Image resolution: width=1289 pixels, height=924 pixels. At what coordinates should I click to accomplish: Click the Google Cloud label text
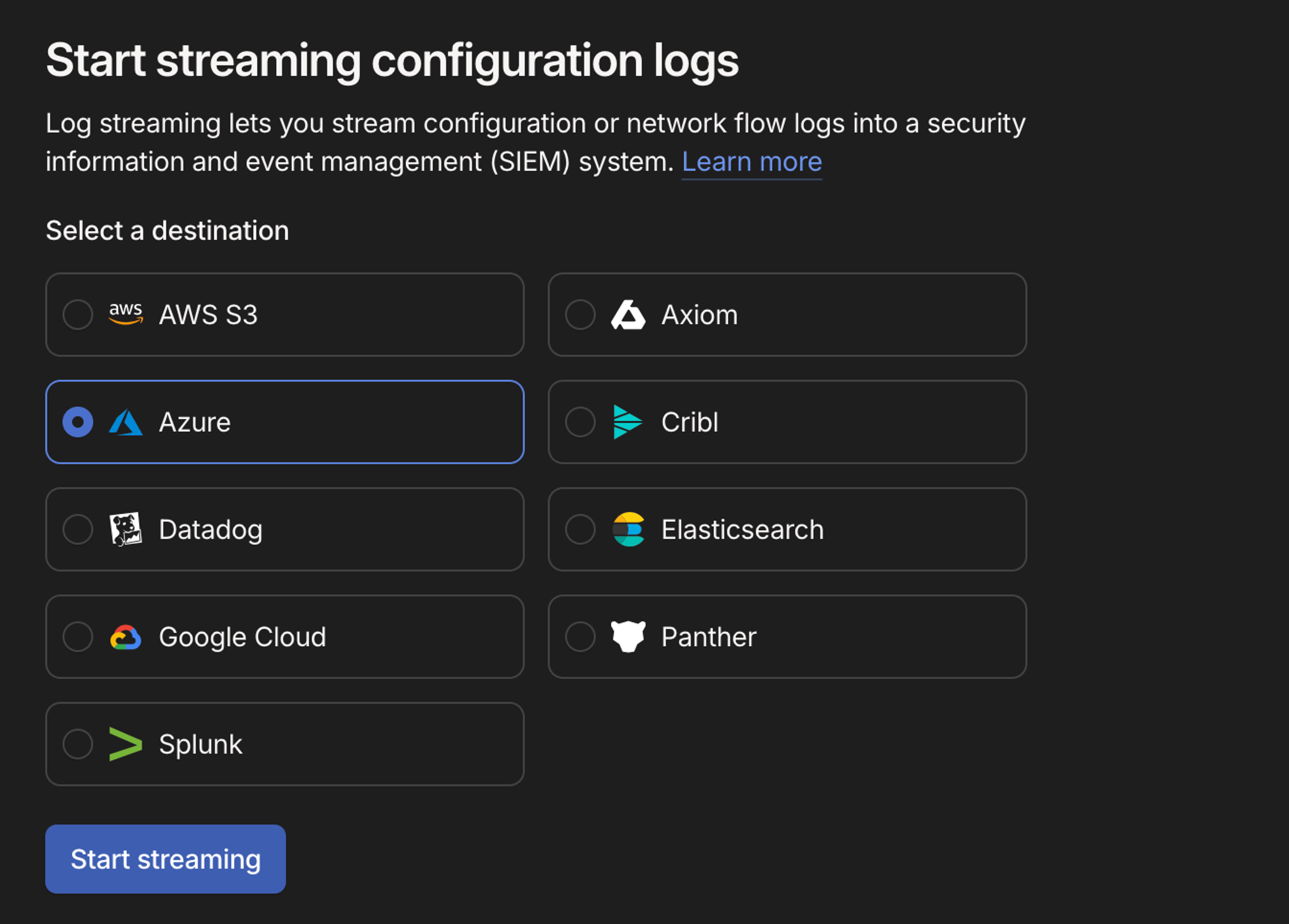pos(243,638)
